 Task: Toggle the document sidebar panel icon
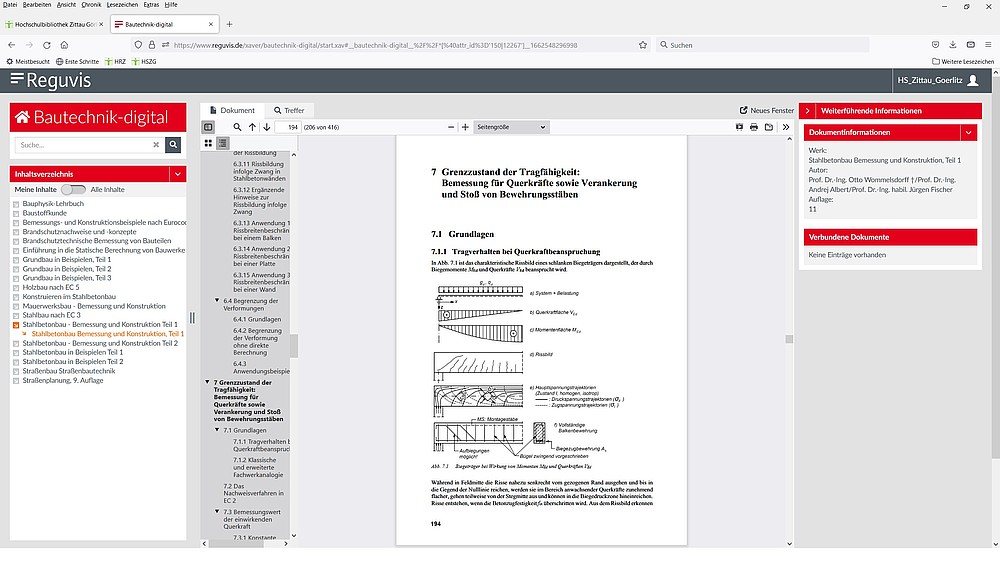click(x=208, y=128)
